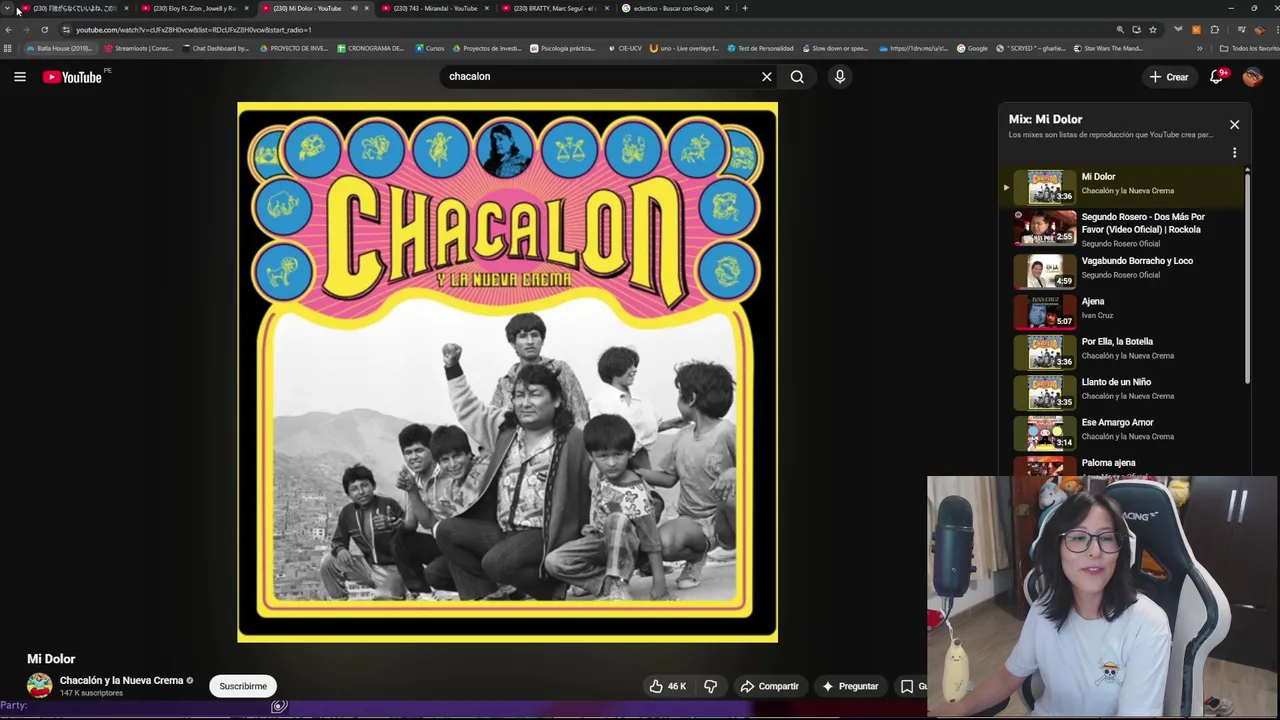Open the Streamloots bookmark
1280x720 pixels.
138,48
